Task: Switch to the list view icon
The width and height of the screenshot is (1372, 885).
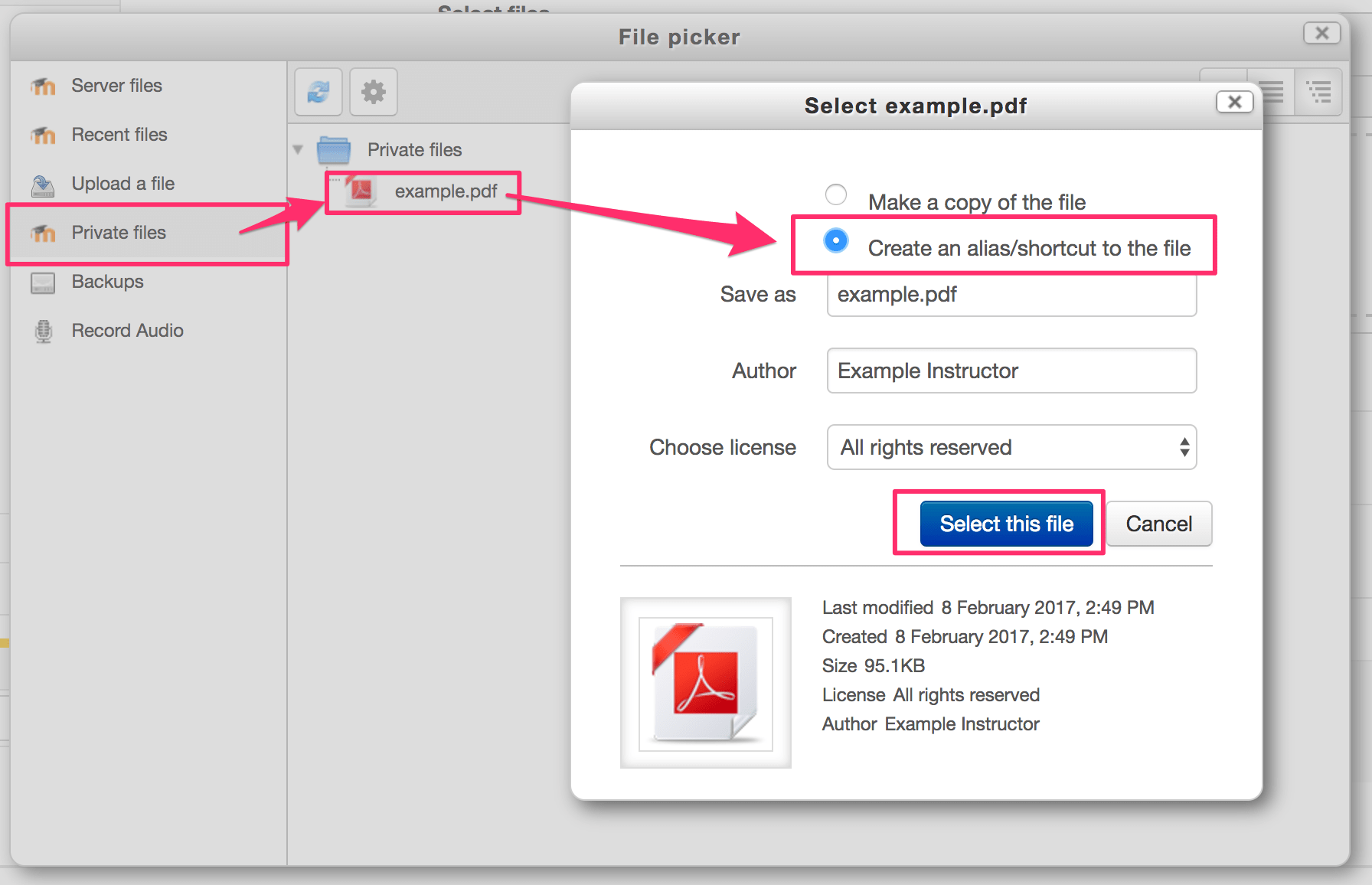Action: (1272, 93)
